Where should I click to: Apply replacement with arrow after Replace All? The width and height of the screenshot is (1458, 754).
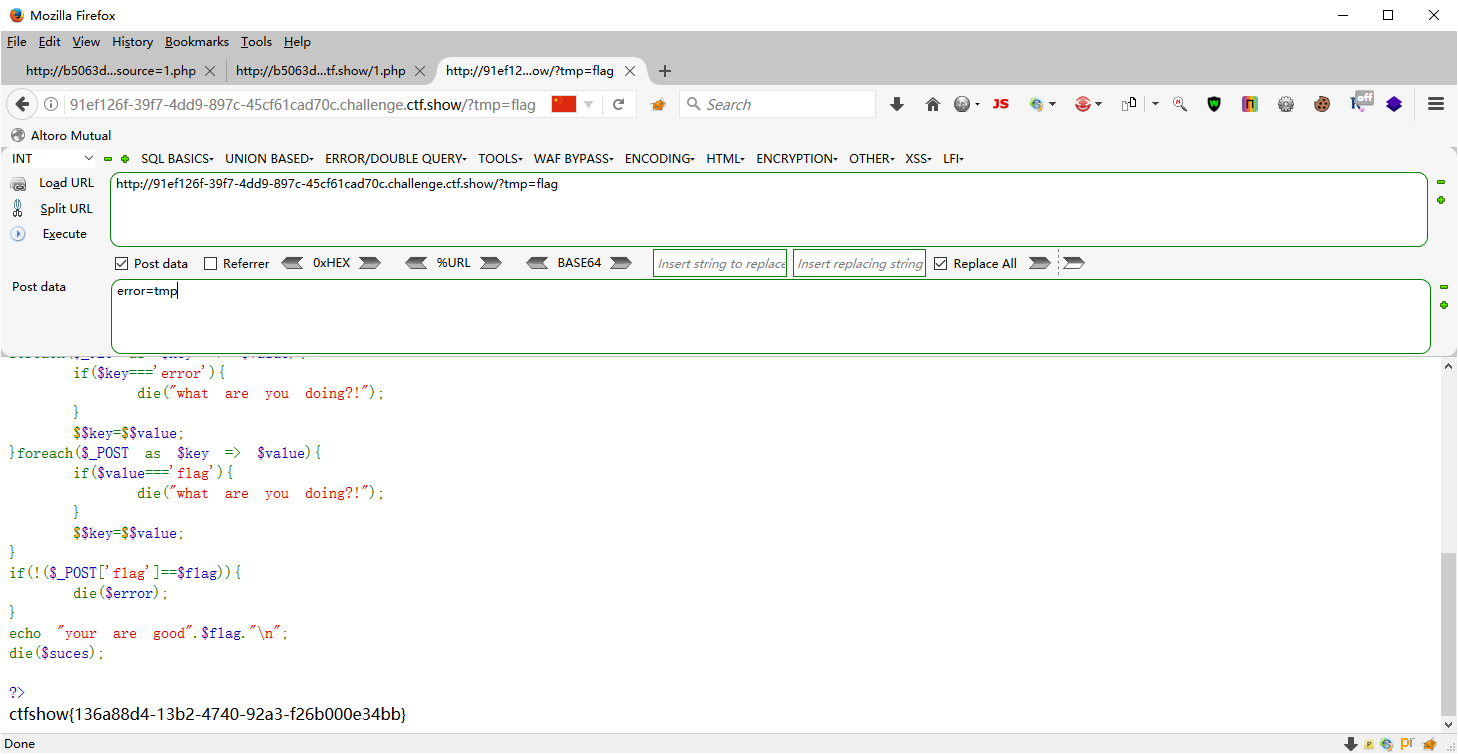click(1040, 263)
